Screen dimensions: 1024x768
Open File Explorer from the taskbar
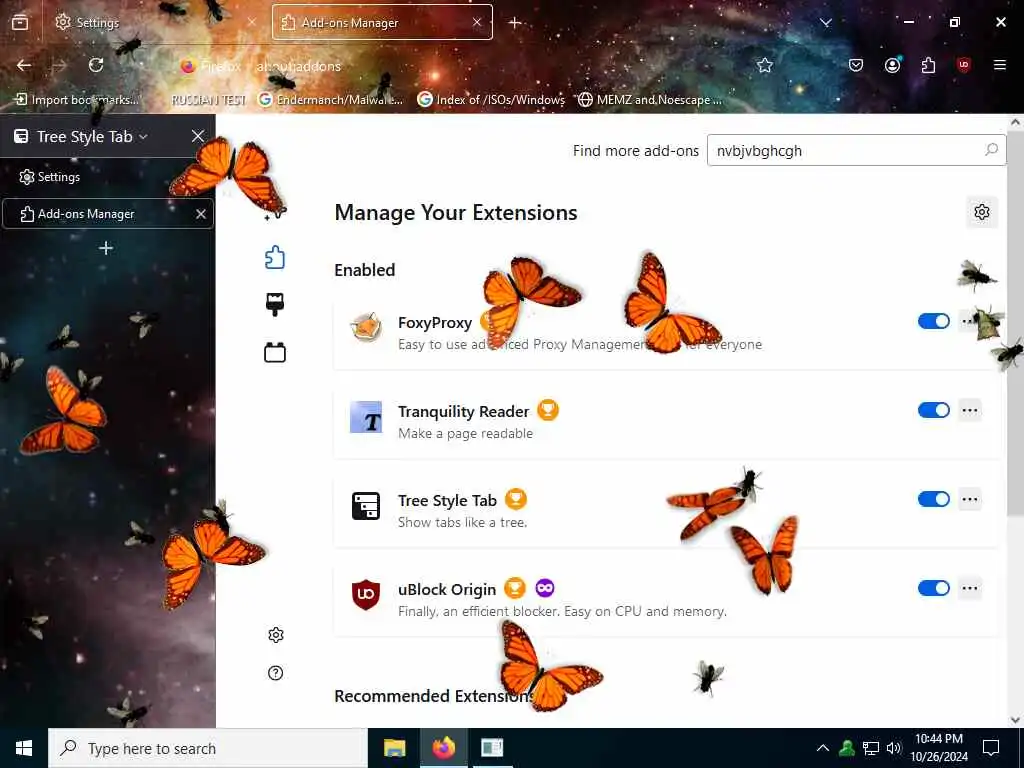coord(394,748)
